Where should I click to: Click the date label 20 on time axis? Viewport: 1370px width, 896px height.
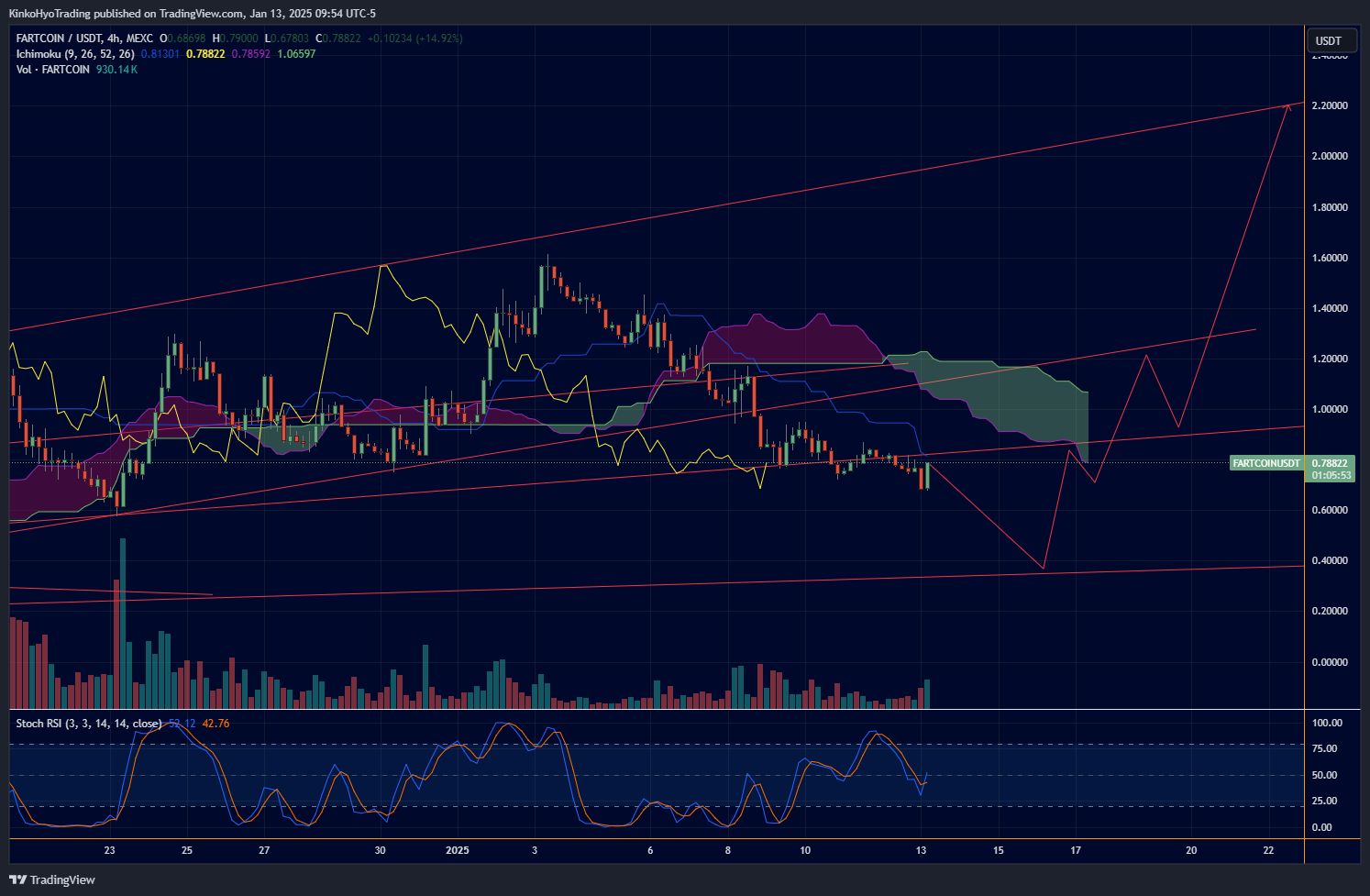point(1191,850)
